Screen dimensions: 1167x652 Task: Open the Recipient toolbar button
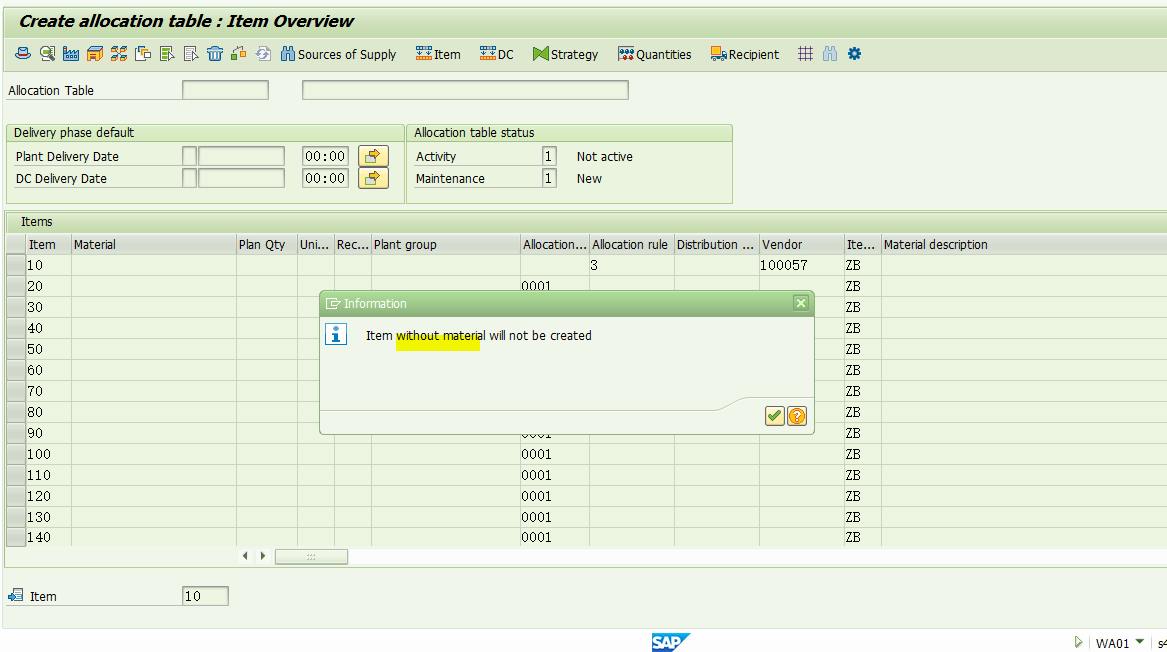point(745,54)
